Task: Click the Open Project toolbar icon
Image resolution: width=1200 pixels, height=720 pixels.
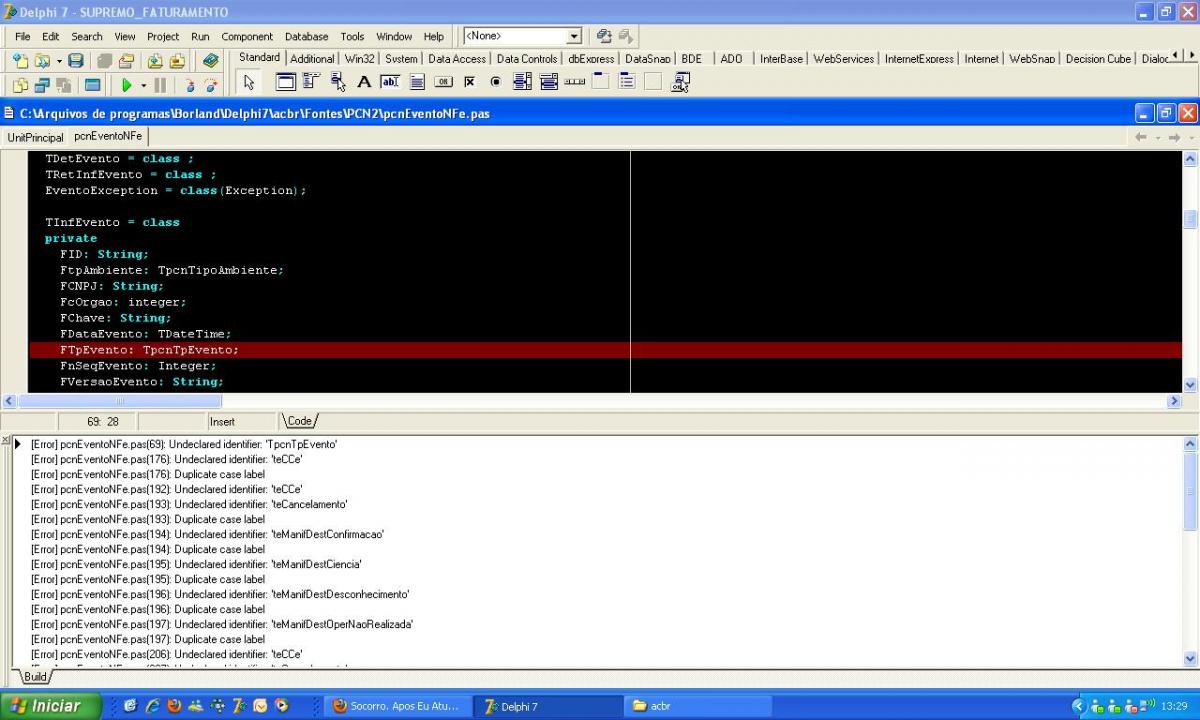Action: 125,60
